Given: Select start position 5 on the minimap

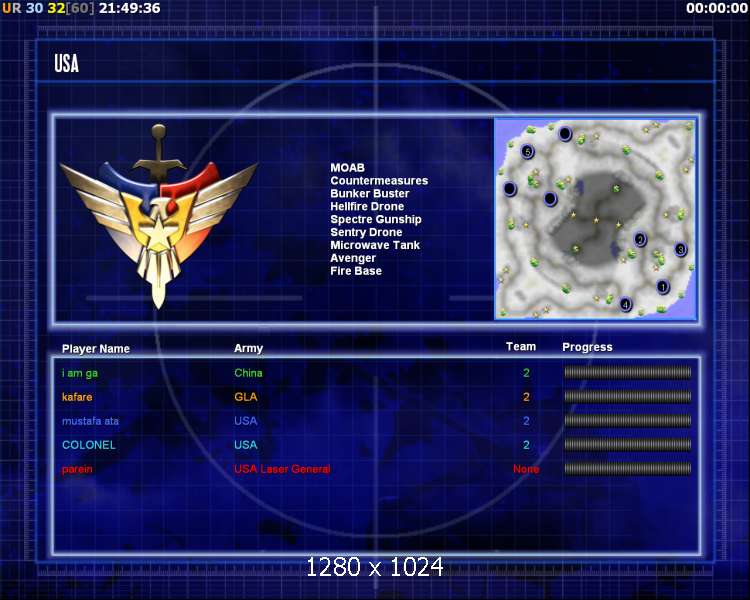Looking at the screenshot, I should click(x=527, y=152).
